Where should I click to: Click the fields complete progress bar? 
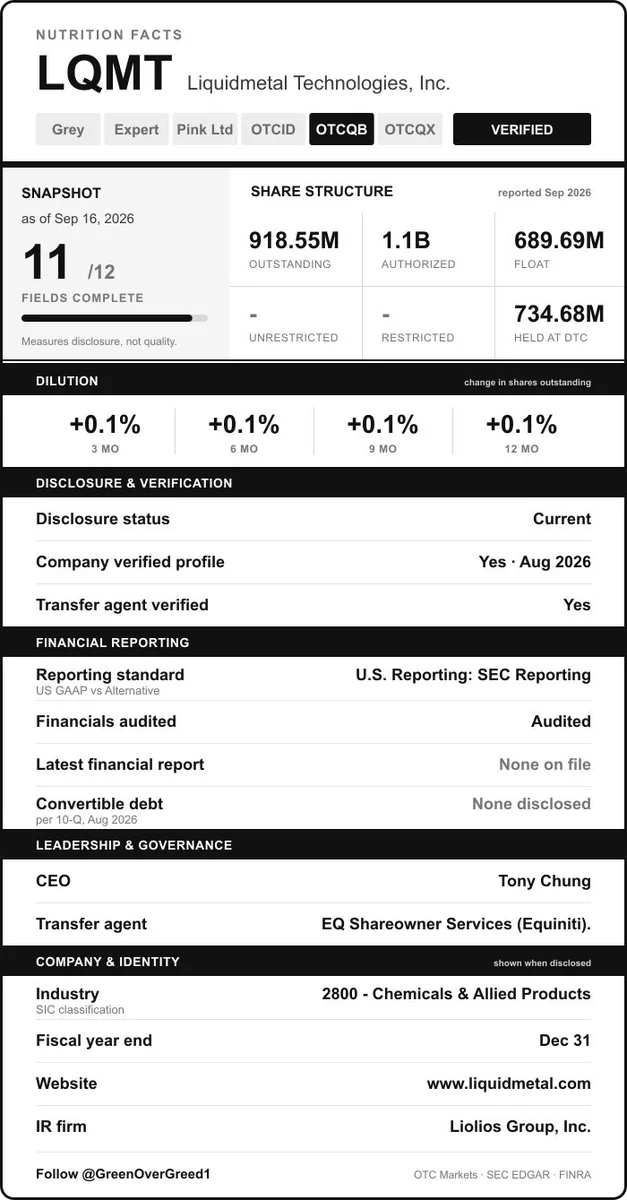click(x=114, y=318)
